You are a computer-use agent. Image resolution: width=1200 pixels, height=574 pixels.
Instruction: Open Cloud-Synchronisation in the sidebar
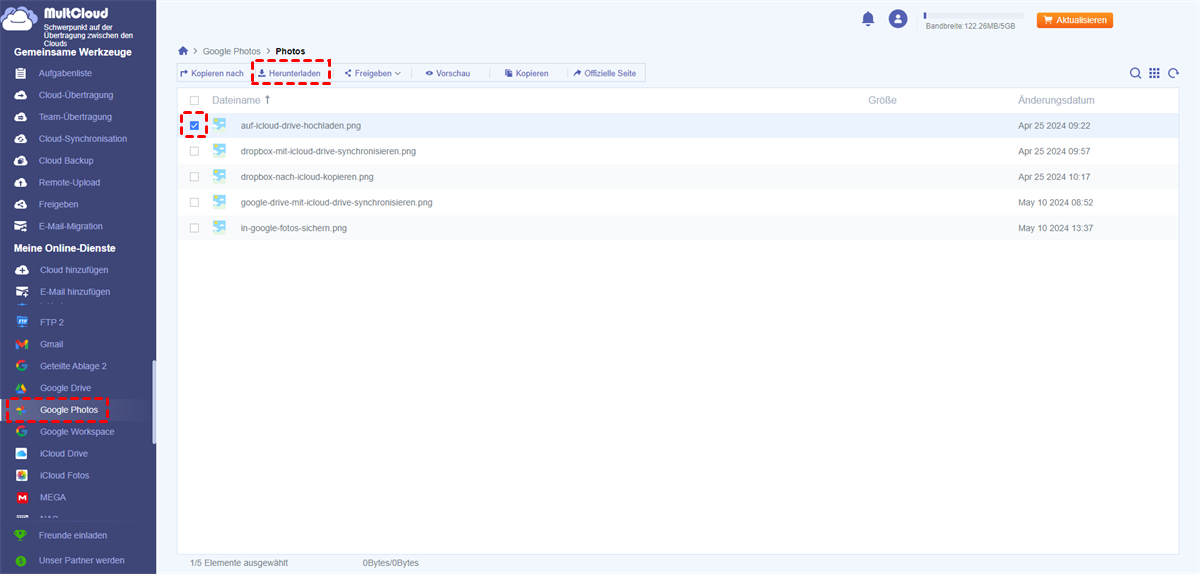[x=83, y=139]
